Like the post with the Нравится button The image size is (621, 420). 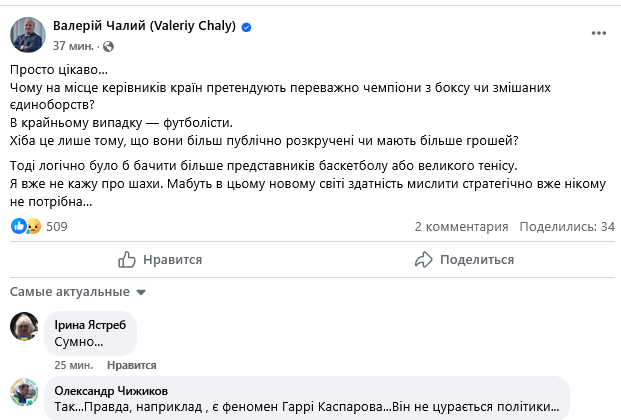160,260
